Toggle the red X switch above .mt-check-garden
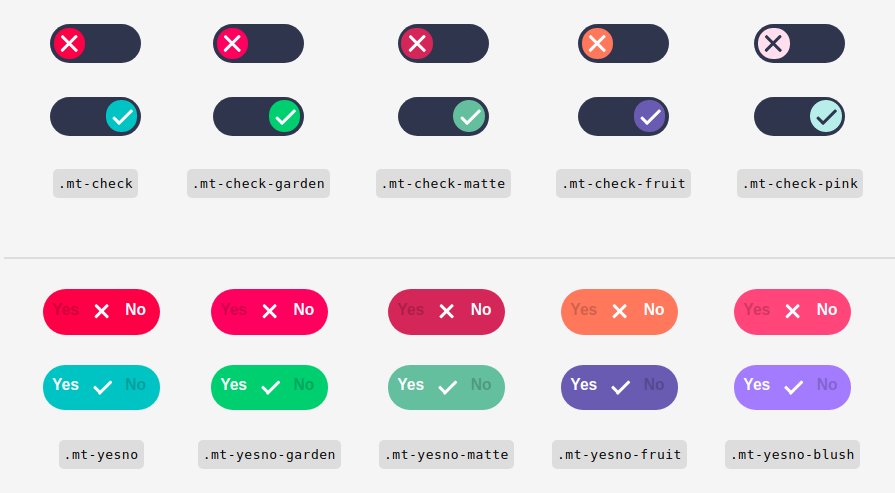The height and width of the screenshot is (493, 895). (x=259, y=43)
